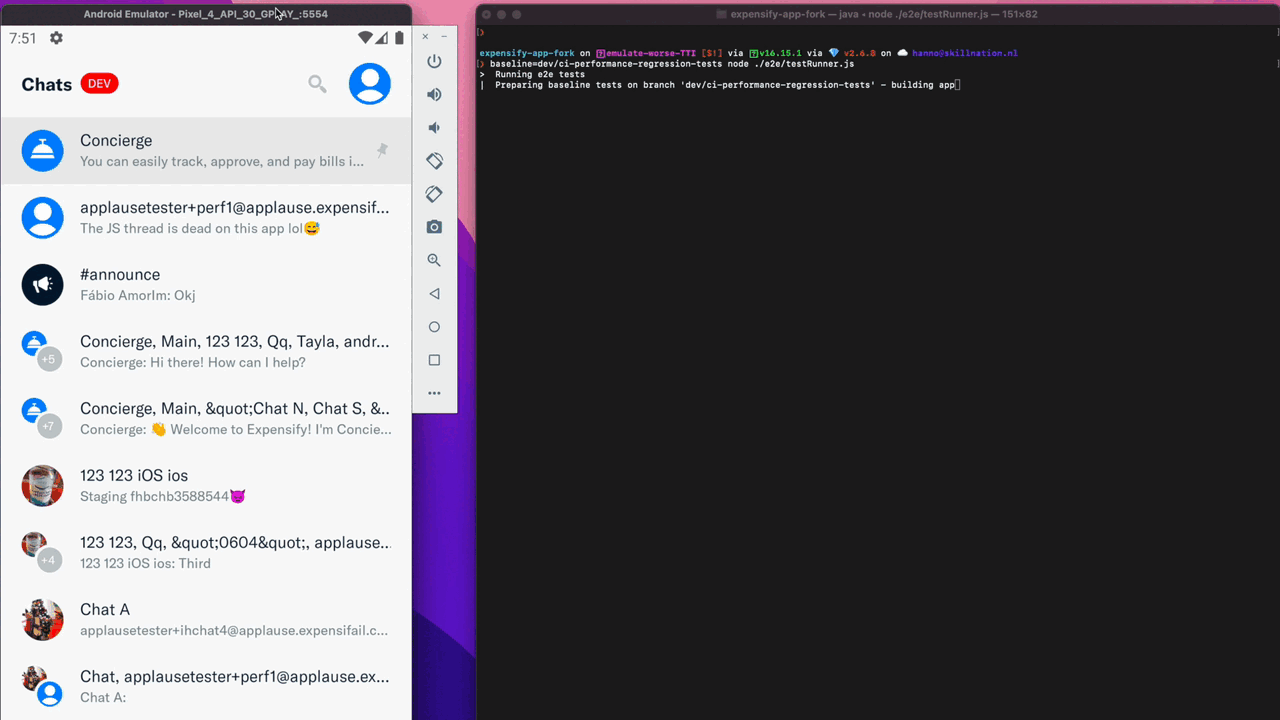Open chat '123 123, Qq, &quot;0604&quot;'
This screenshot has height=720, width=1280.
tap(206, 553)
